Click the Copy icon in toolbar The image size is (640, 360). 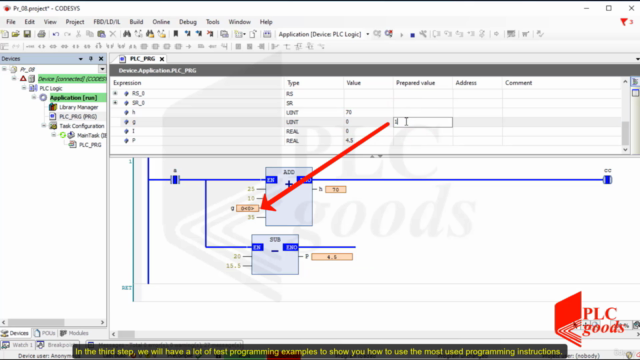click(90, 34)
